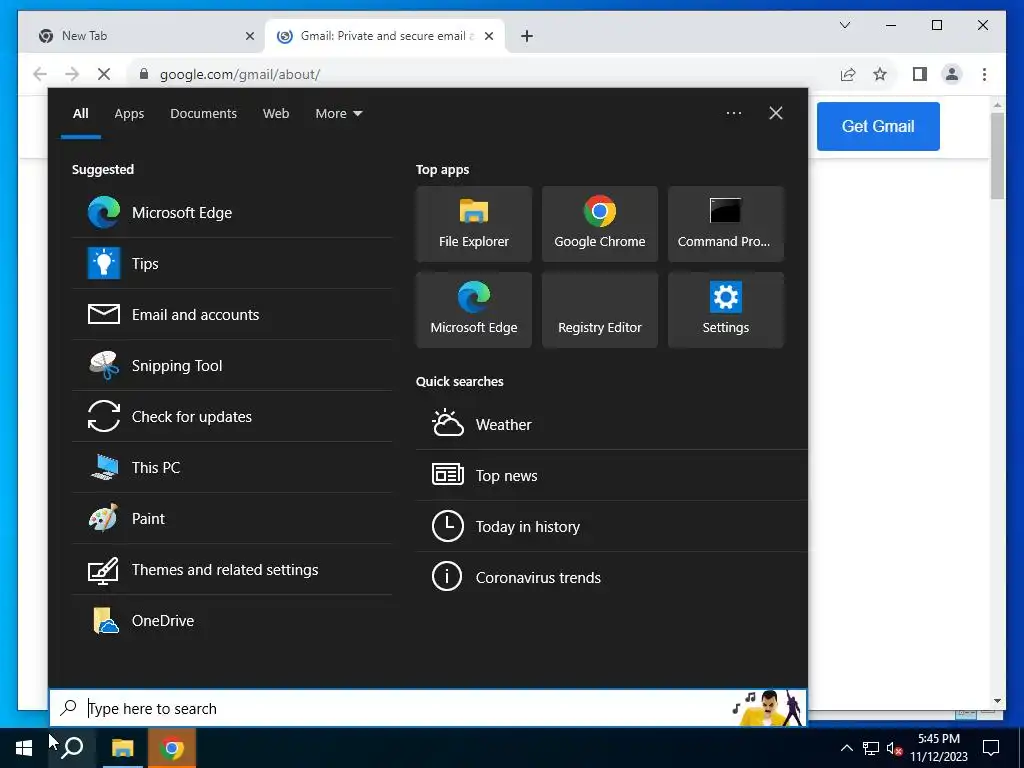Open search panel options ellipsis menu
This screenshot has width=1024, height=768.
(x=733, y=113)
